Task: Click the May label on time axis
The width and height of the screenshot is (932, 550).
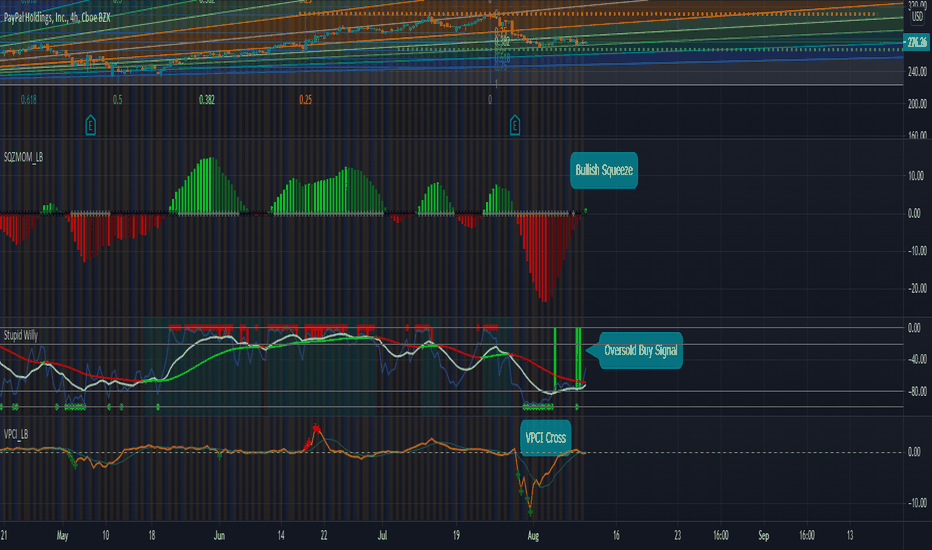Action: (62, 536)
